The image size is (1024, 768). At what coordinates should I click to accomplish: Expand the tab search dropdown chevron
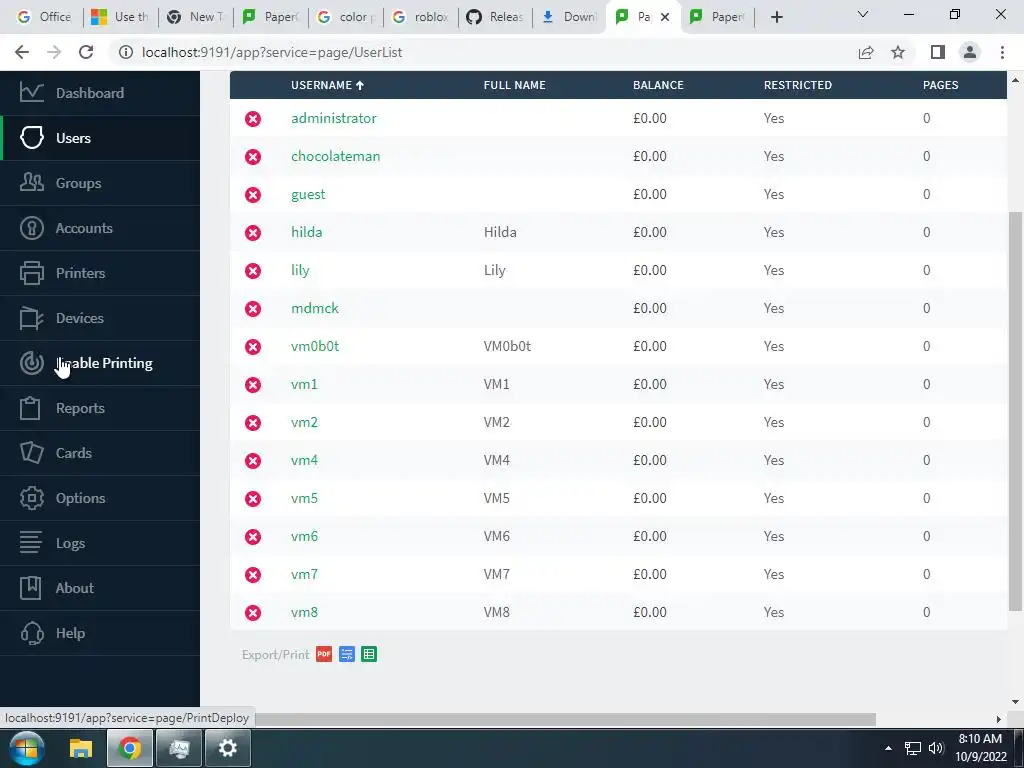pos(863,14)
